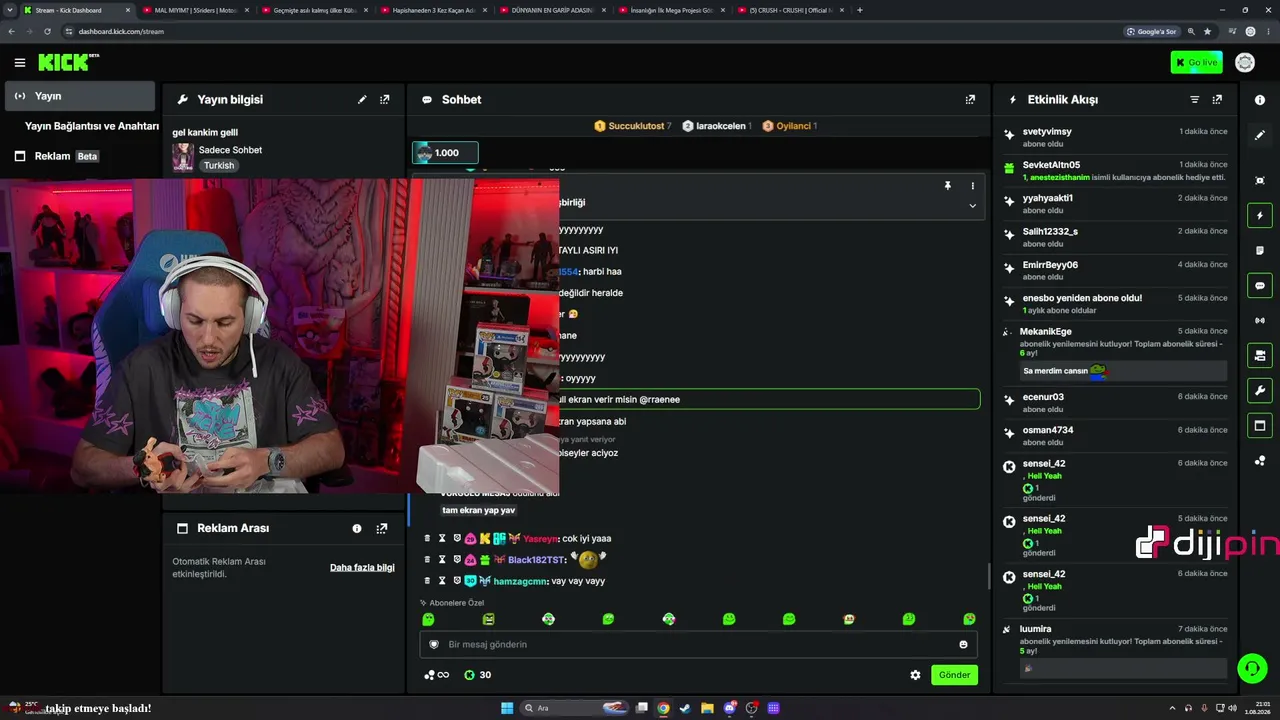This screenshot has height=720, width=1280.
Task: Pop out the Etkinlik Akışı panel
Action: [x=1217, y=100]
